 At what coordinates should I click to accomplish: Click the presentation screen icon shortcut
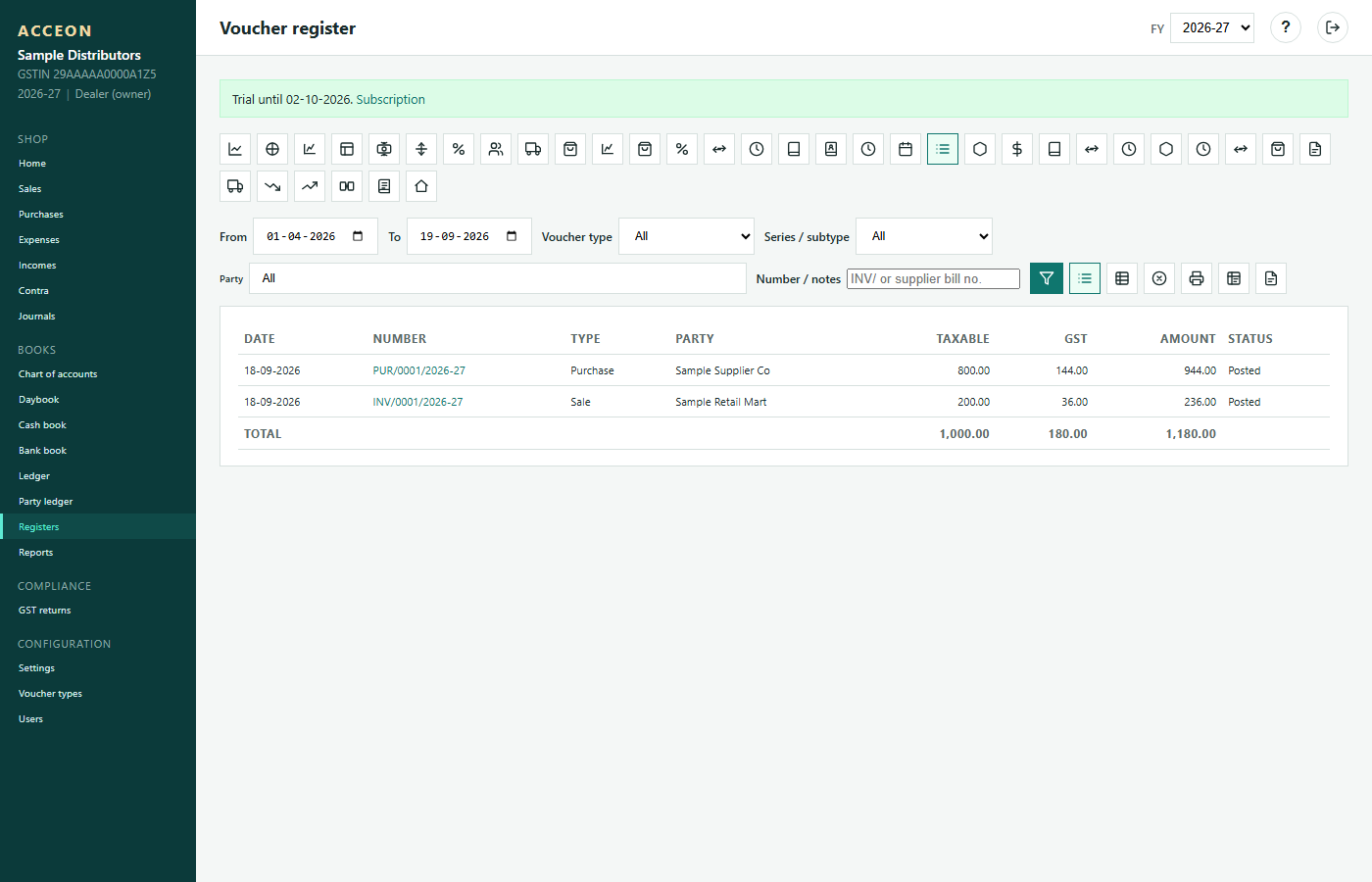coord(384,149)
